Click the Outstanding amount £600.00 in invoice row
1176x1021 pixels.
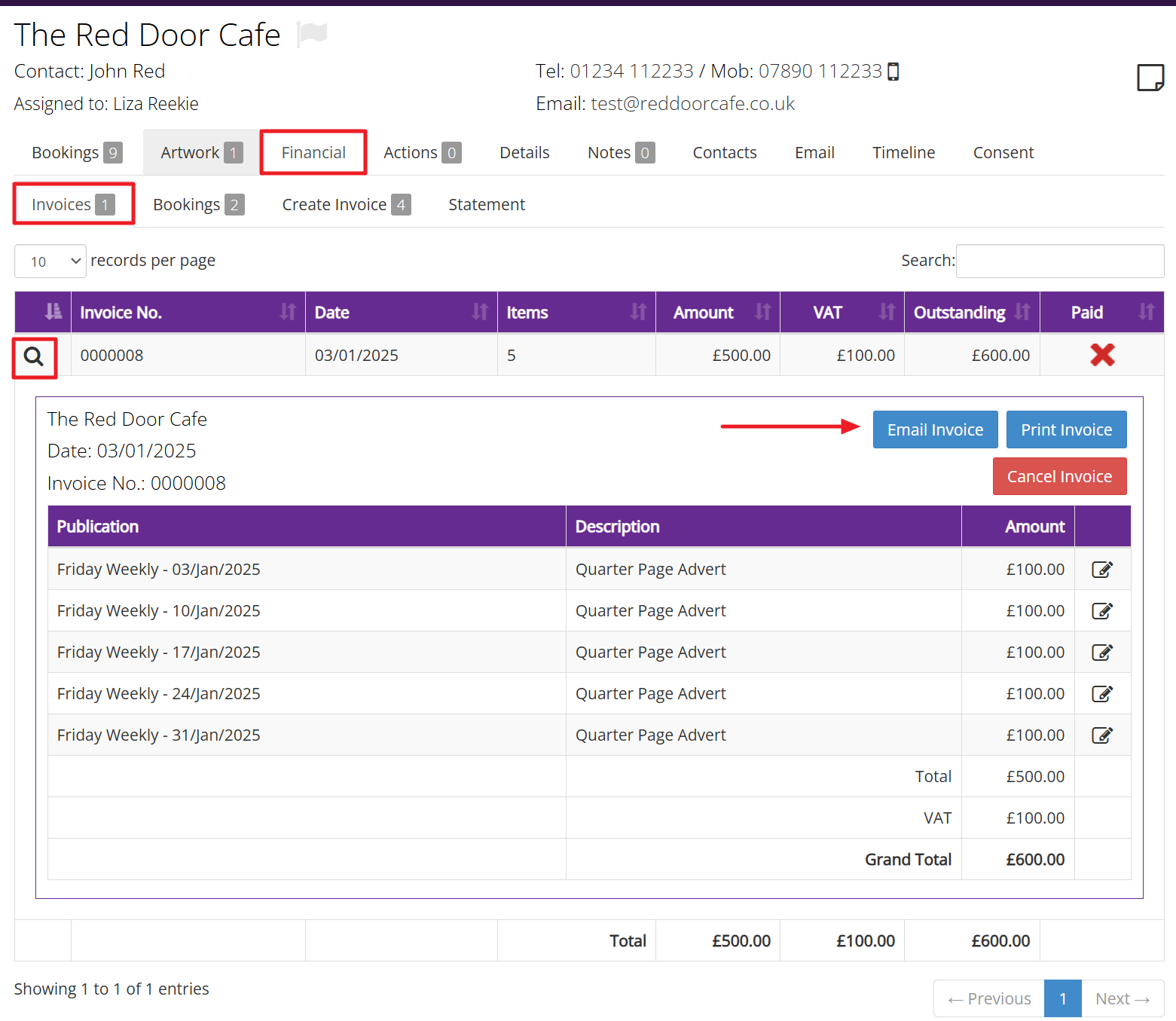[x=1000, y=356]
